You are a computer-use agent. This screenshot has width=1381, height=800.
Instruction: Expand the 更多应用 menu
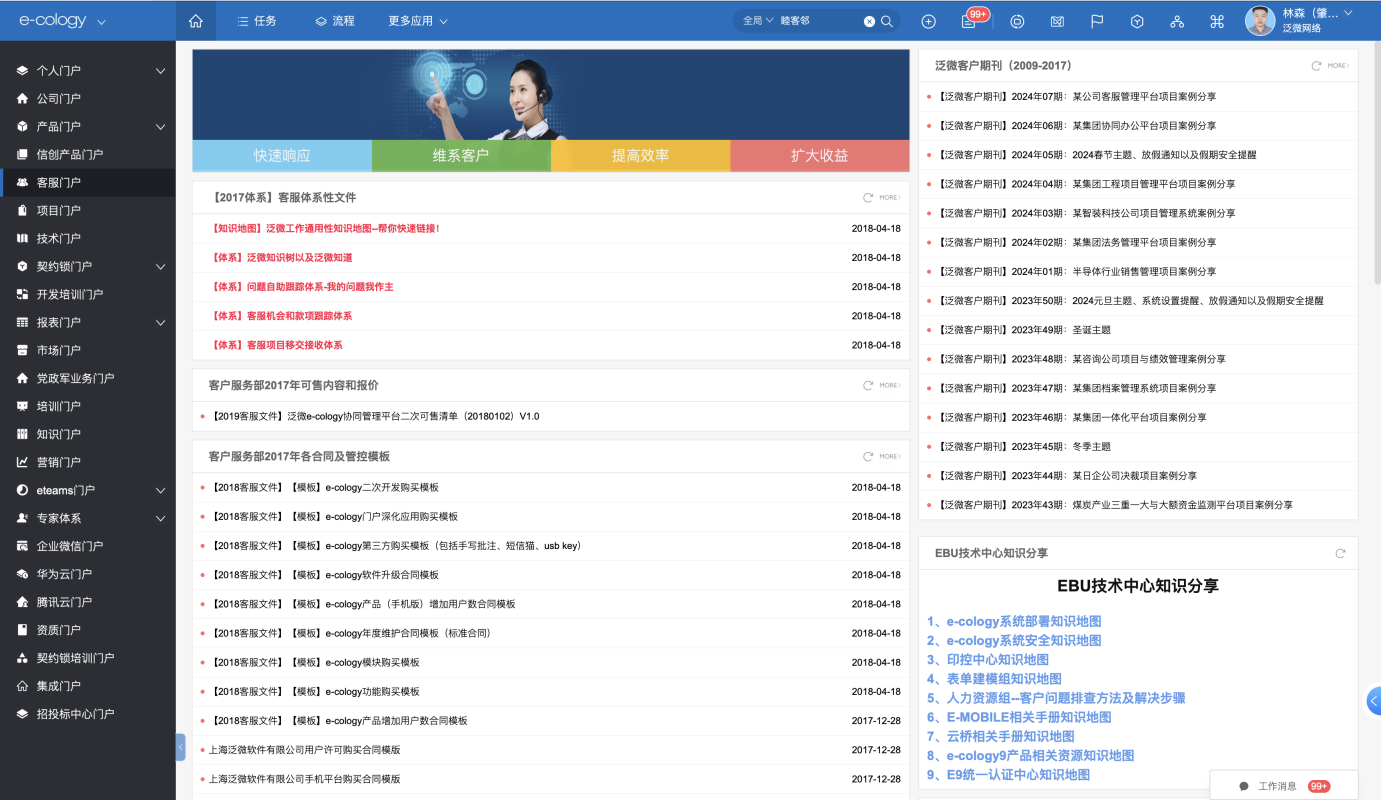tap(418, 21)
